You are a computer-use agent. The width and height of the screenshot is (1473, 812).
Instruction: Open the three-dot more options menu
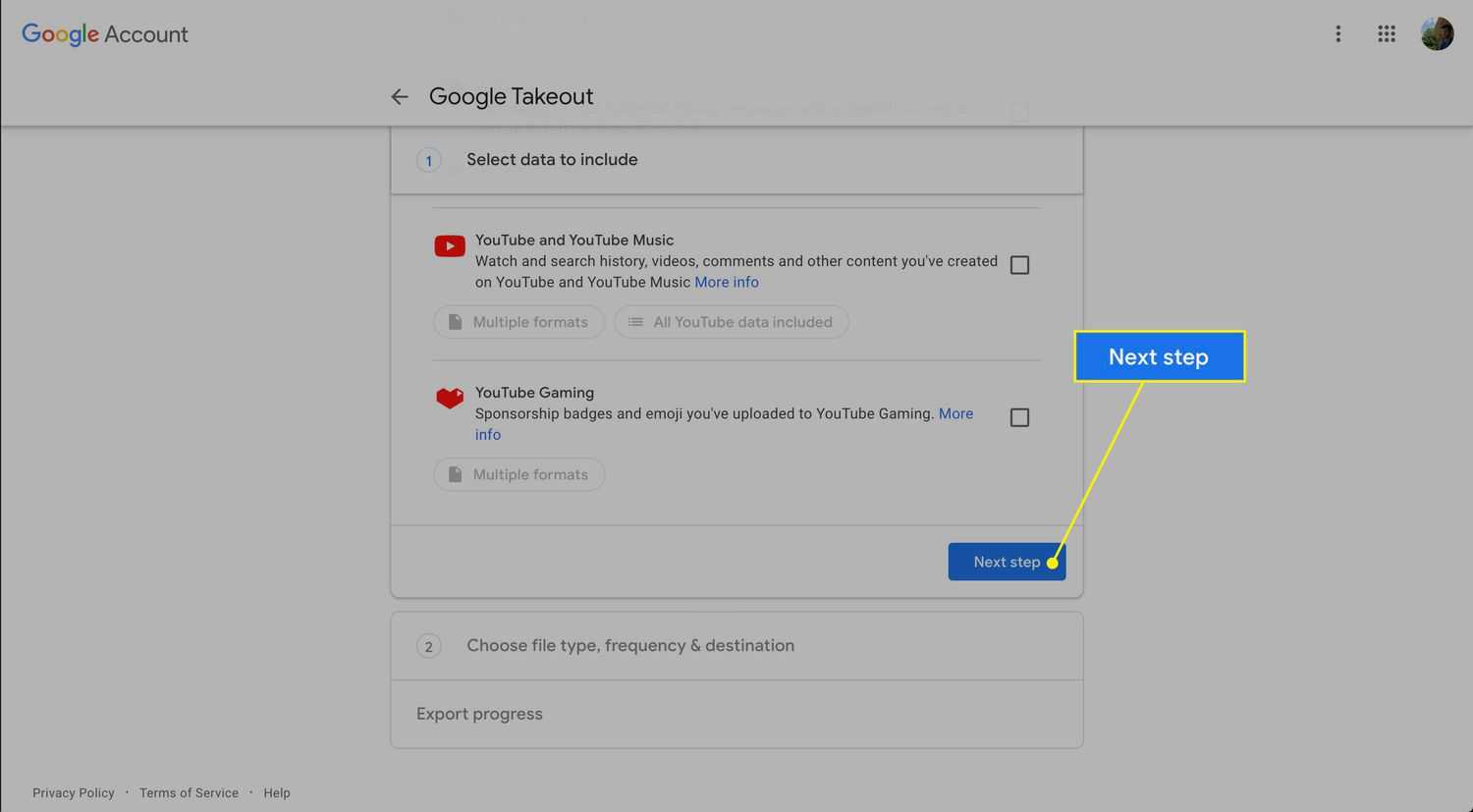tap(1337, 34)
